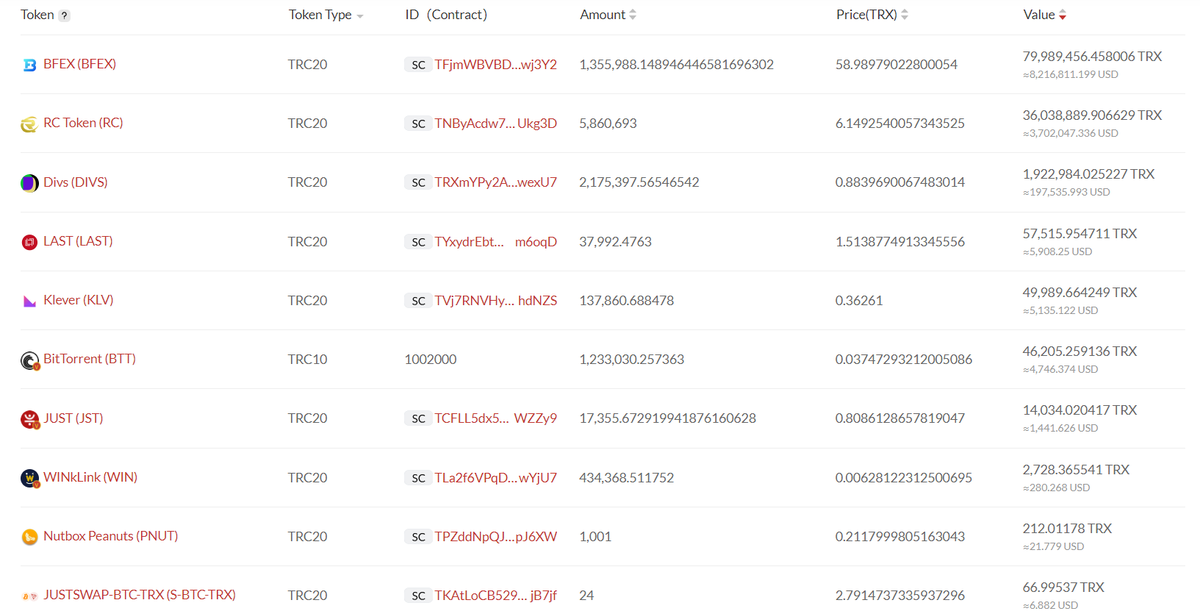Open contract address TCFLL5dx5...WZZy9

(496, 418)
